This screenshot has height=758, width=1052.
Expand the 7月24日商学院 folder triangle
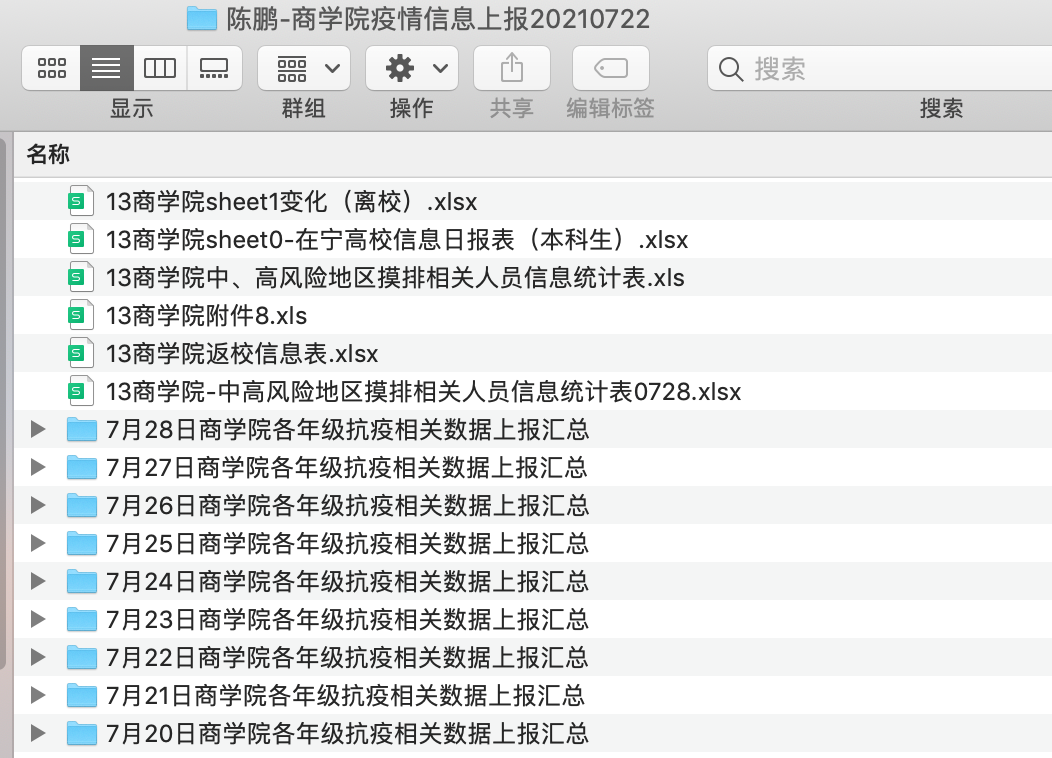click(x=38, y=582)
